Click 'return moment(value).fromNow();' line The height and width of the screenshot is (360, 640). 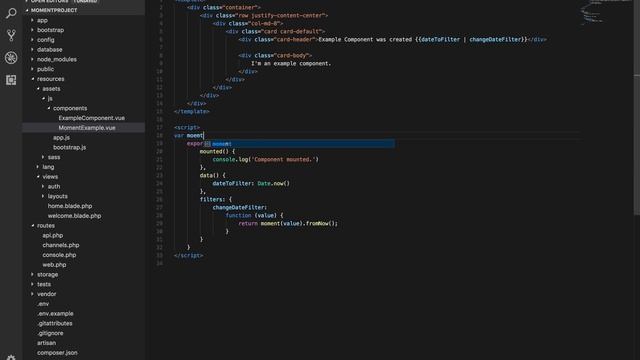288,223
